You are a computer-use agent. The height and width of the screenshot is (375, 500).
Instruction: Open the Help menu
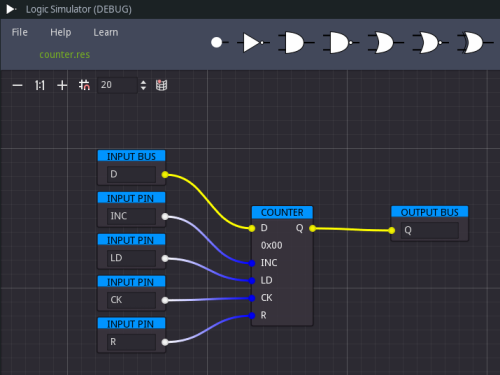(60, 32)
